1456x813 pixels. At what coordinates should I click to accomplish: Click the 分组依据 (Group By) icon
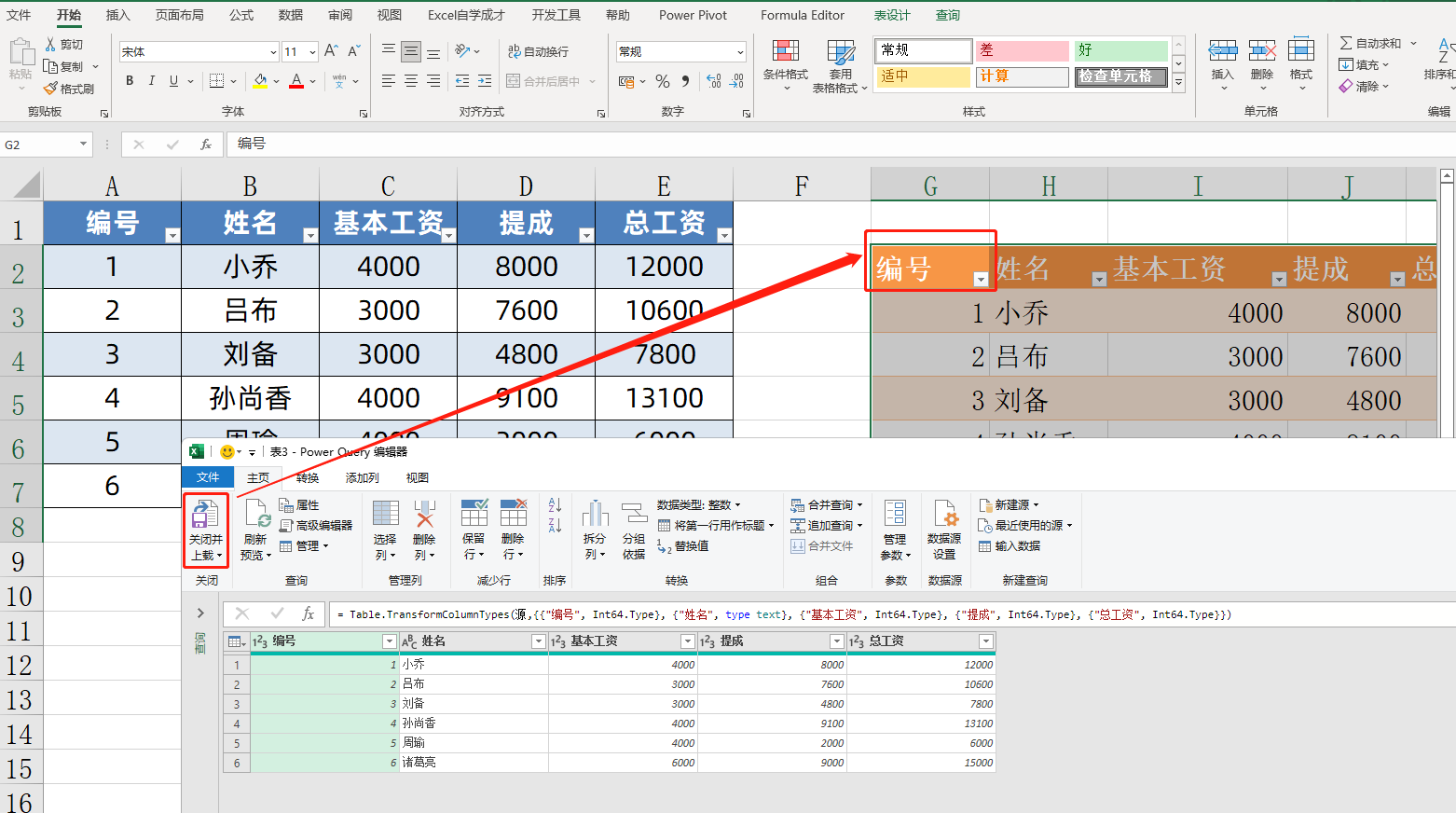pyautogui.click(x=634, y=515)
